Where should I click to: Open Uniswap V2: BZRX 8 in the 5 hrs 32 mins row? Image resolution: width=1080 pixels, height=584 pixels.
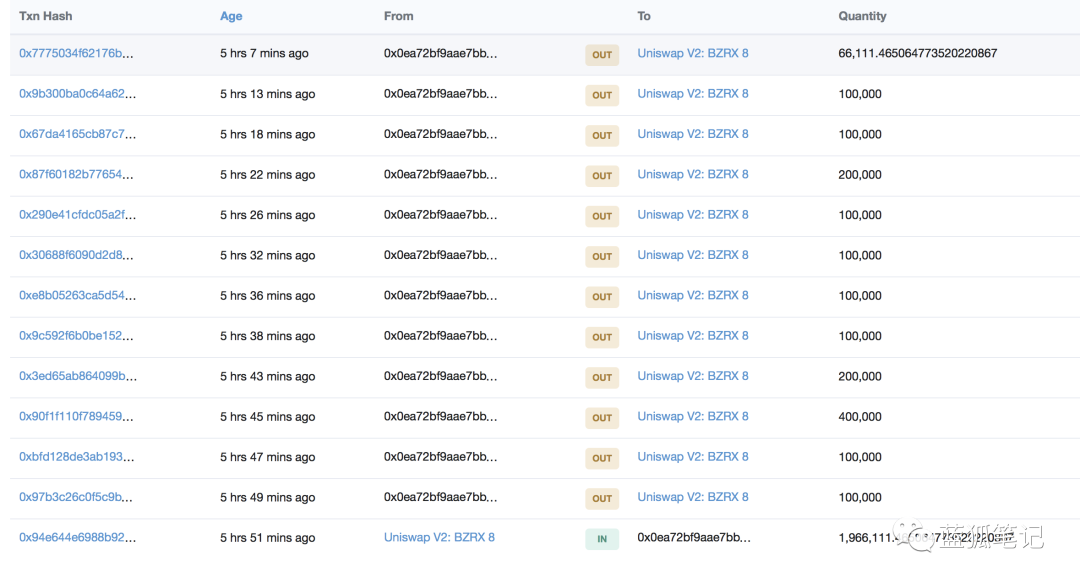(693, 255)
